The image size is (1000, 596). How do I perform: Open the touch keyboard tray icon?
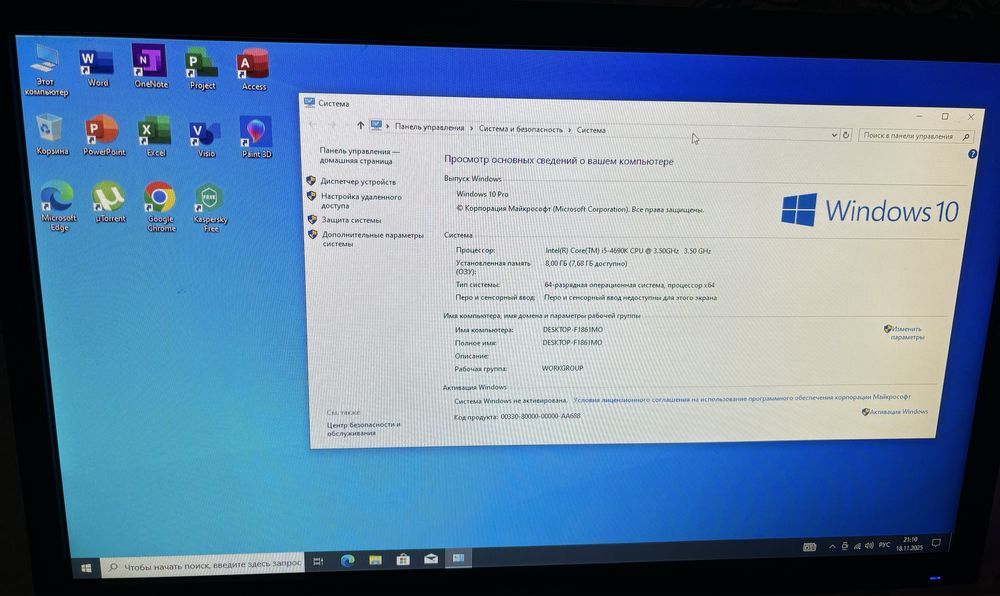pyautogui.click(x=809, y=547)
